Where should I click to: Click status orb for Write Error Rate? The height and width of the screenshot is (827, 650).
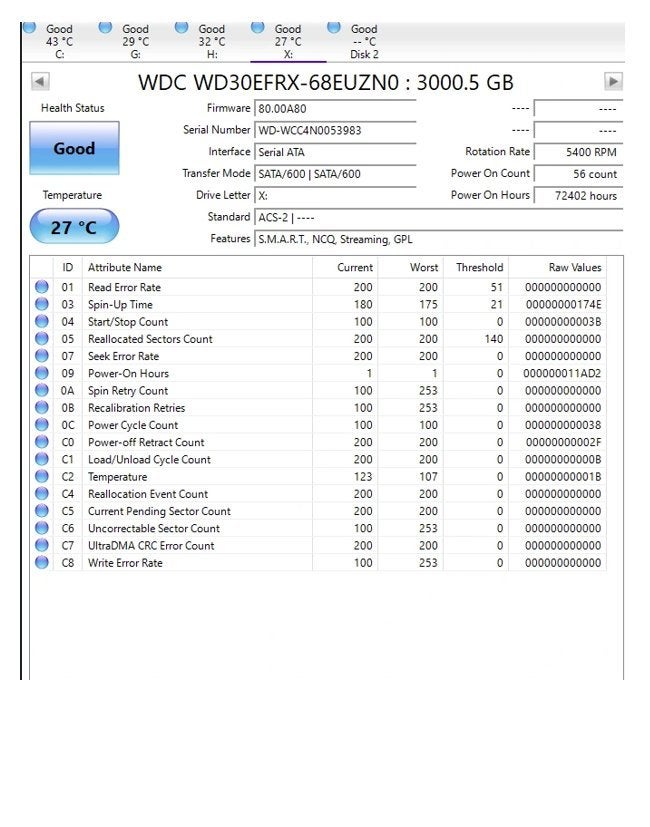[x=42, y=563]
